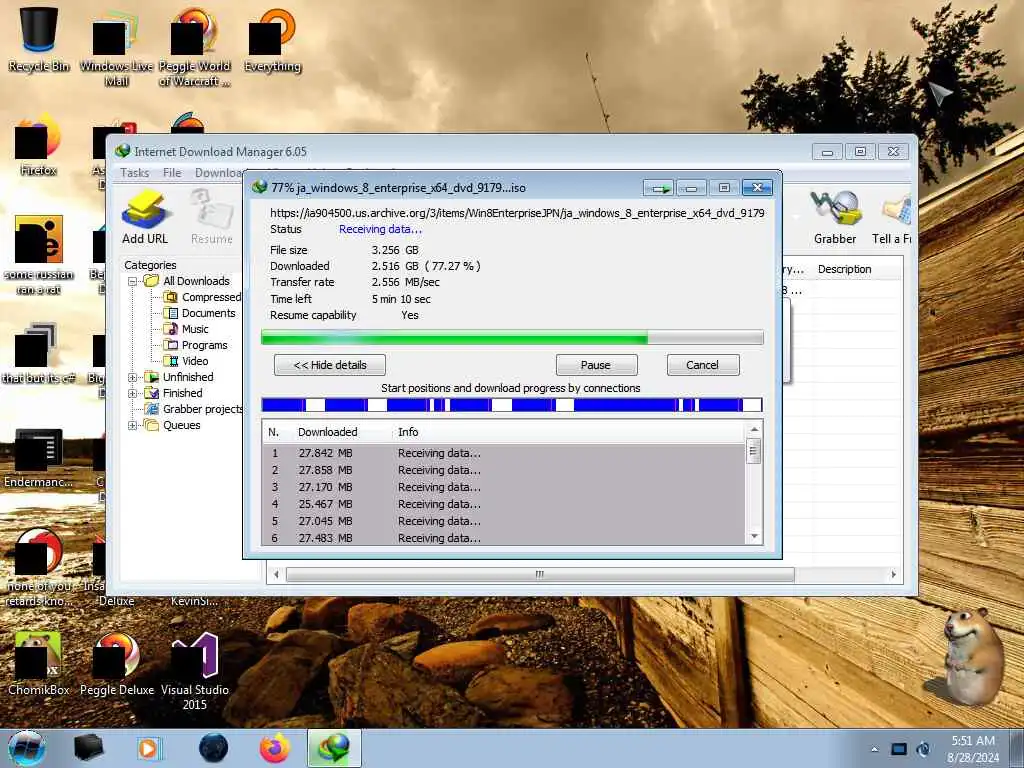The image size is (1024, 768).
Task: Open Recycle Bin desktop icon
Action: coord(39,39)
